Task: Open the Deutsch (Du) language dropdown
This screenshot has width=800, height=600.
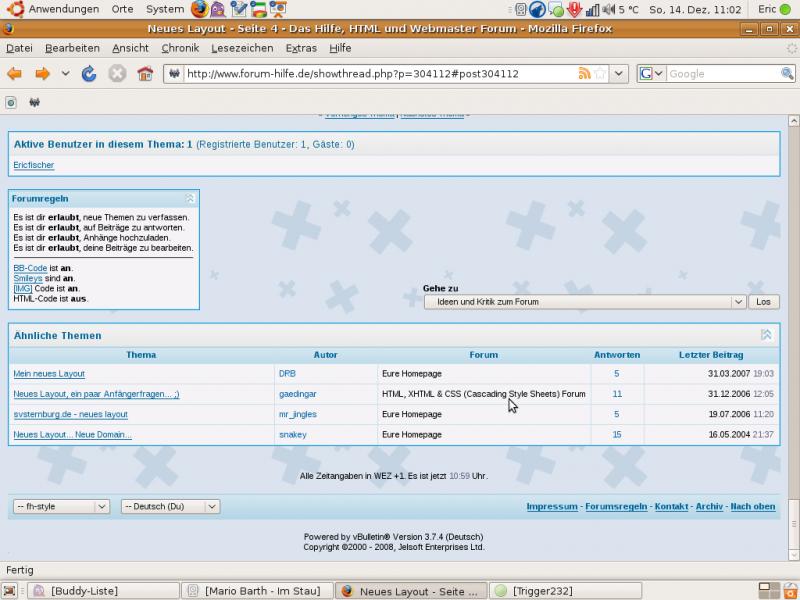Action: (170, 507)
